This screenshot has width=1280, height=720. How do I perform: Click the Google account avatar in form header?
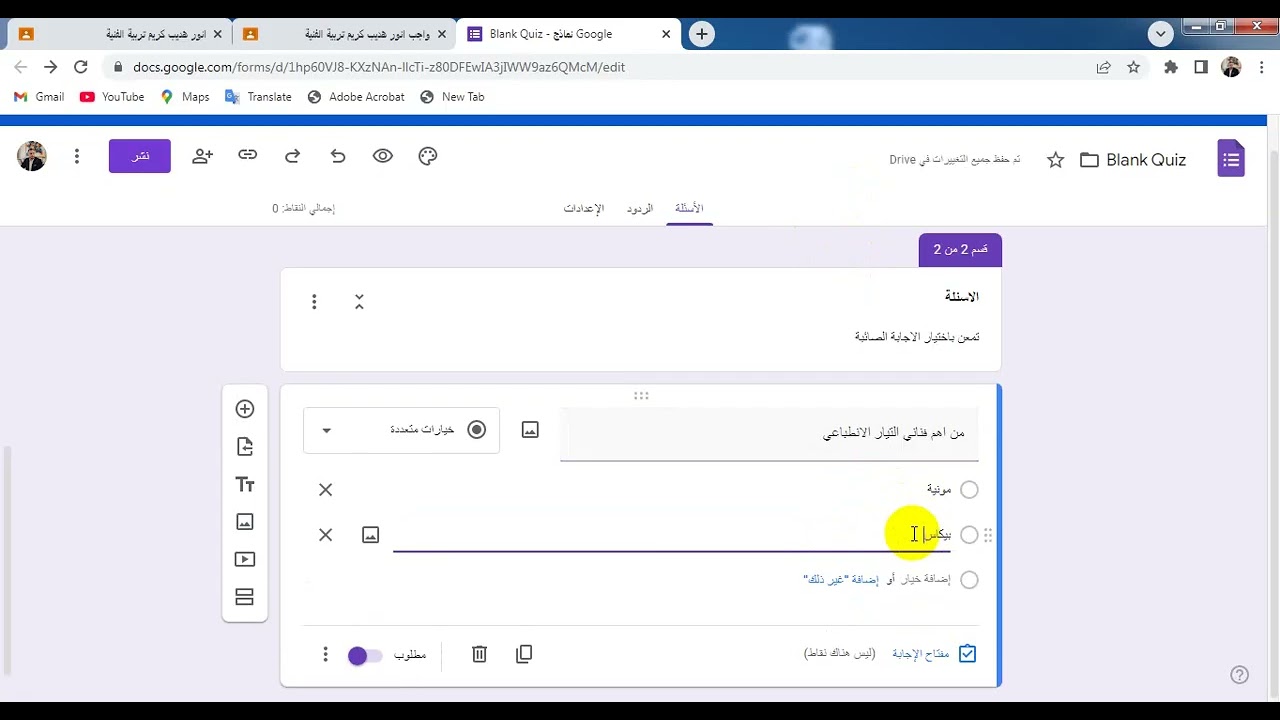[32, 156]
